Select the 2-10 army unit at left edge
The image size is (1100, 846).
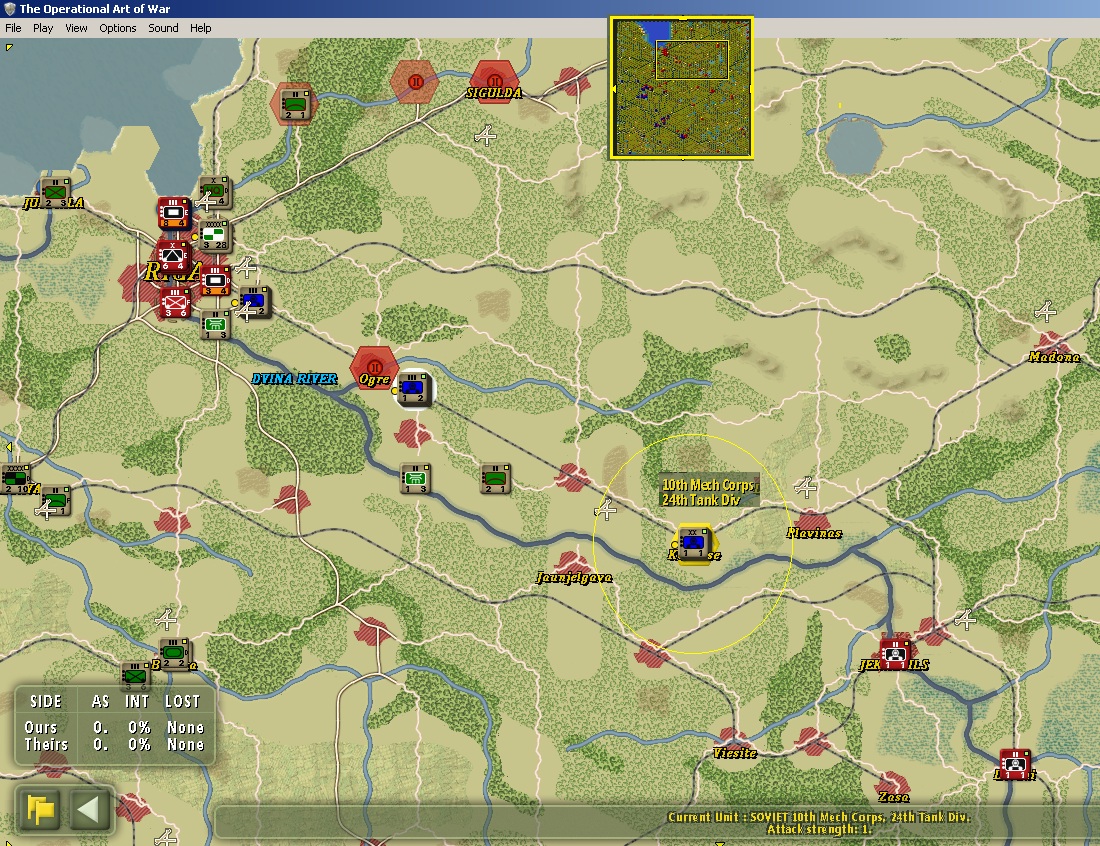[15, 479]
